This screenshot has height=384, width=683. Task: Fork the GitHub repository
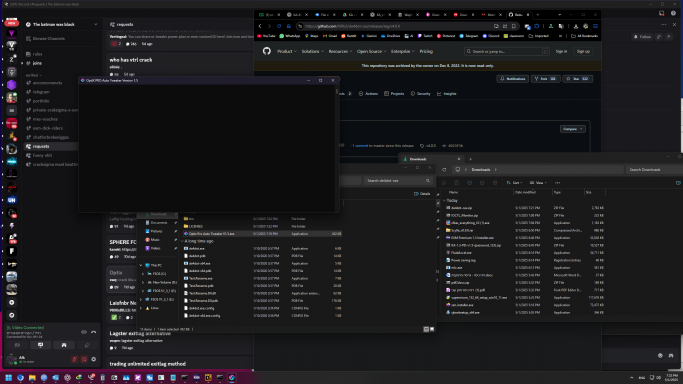point(545,79)
